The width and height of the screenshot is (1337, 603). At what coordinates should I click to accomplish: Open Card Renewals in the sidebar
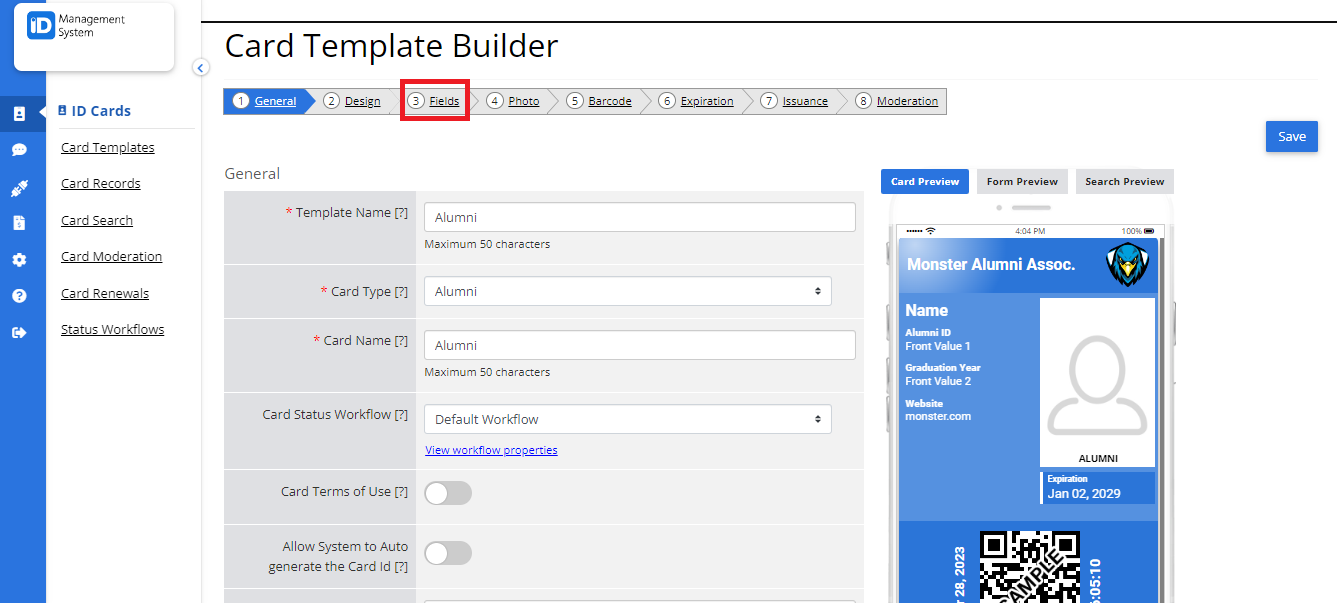point(105,293)
